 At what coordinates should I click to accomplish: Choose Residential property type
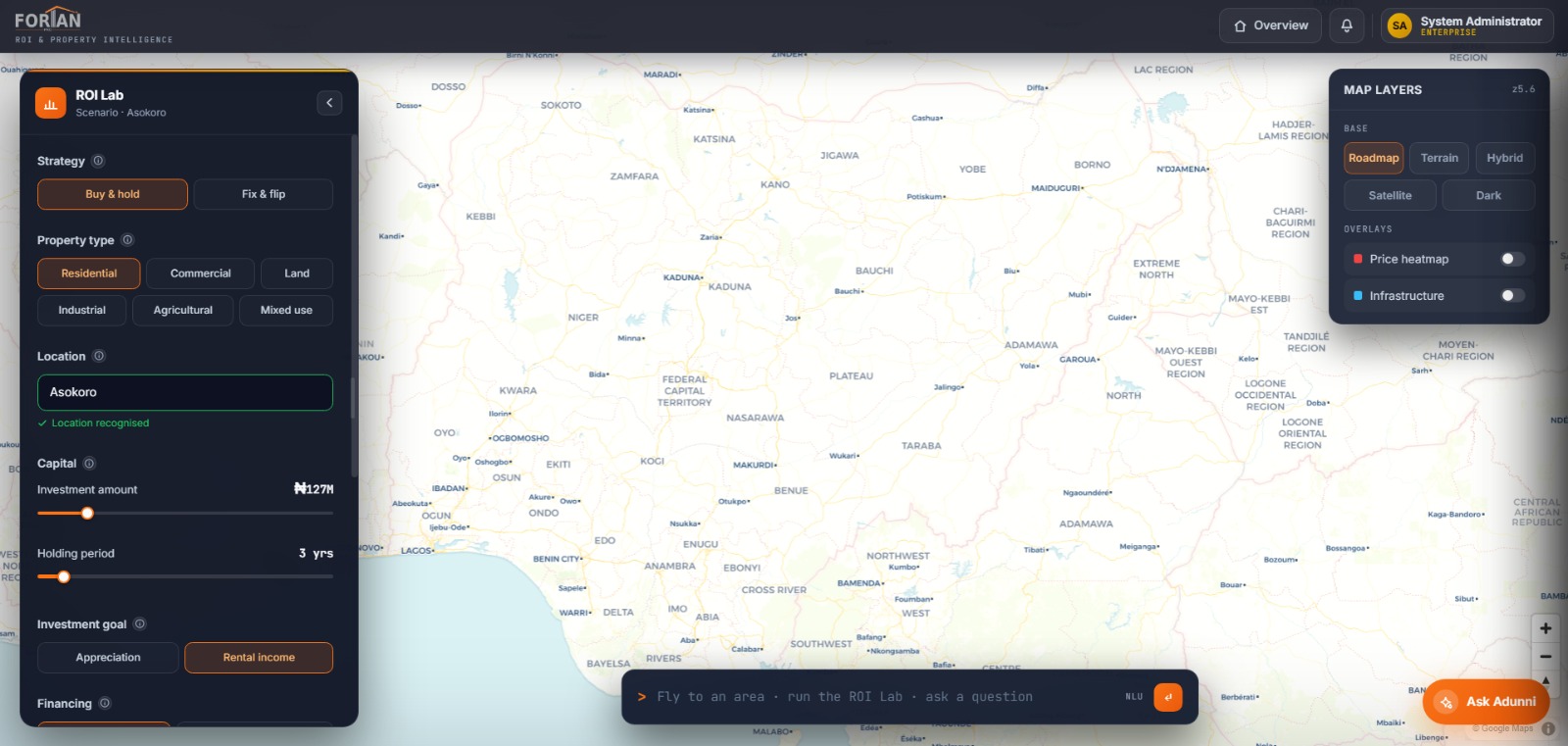(89, 274)
